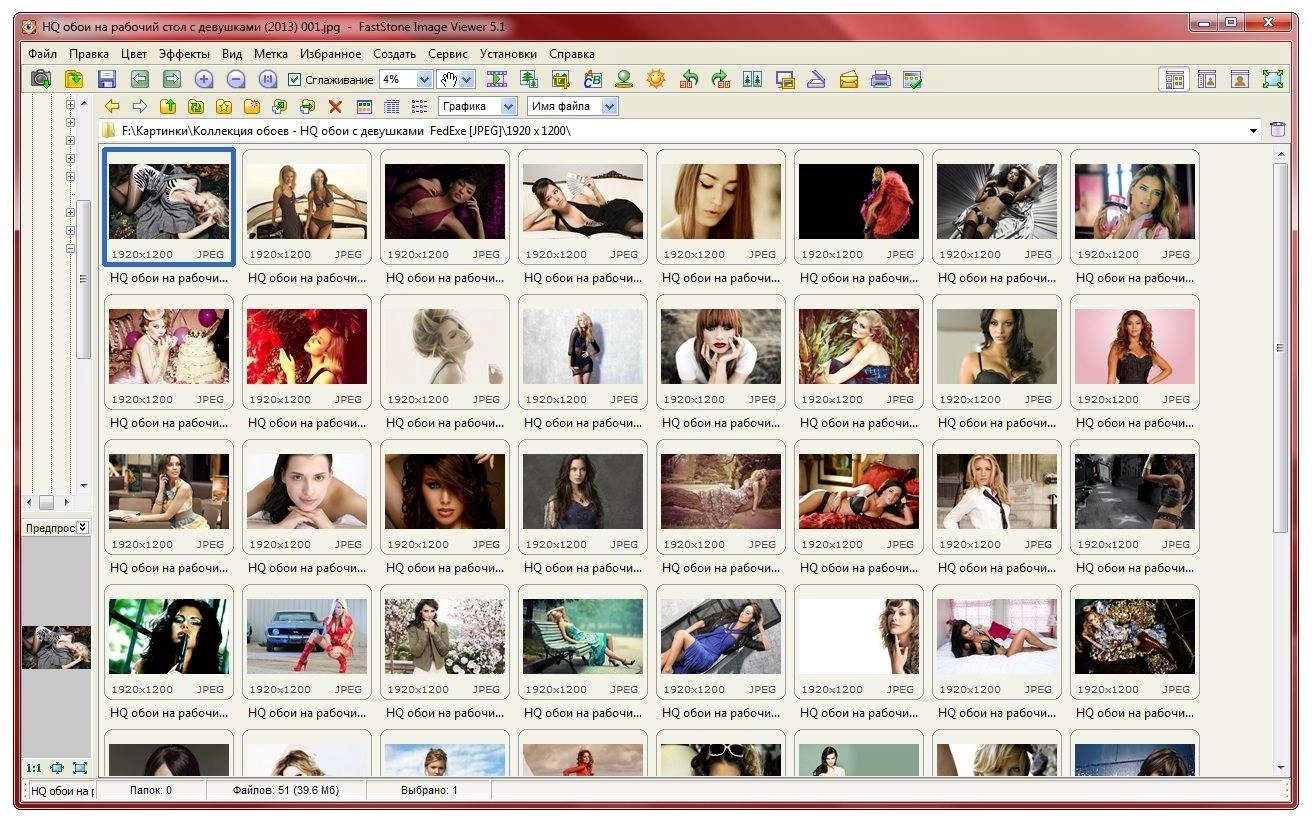Click the crop board icon
This screenshot has width=1316, height=829.
coord(560,79)
